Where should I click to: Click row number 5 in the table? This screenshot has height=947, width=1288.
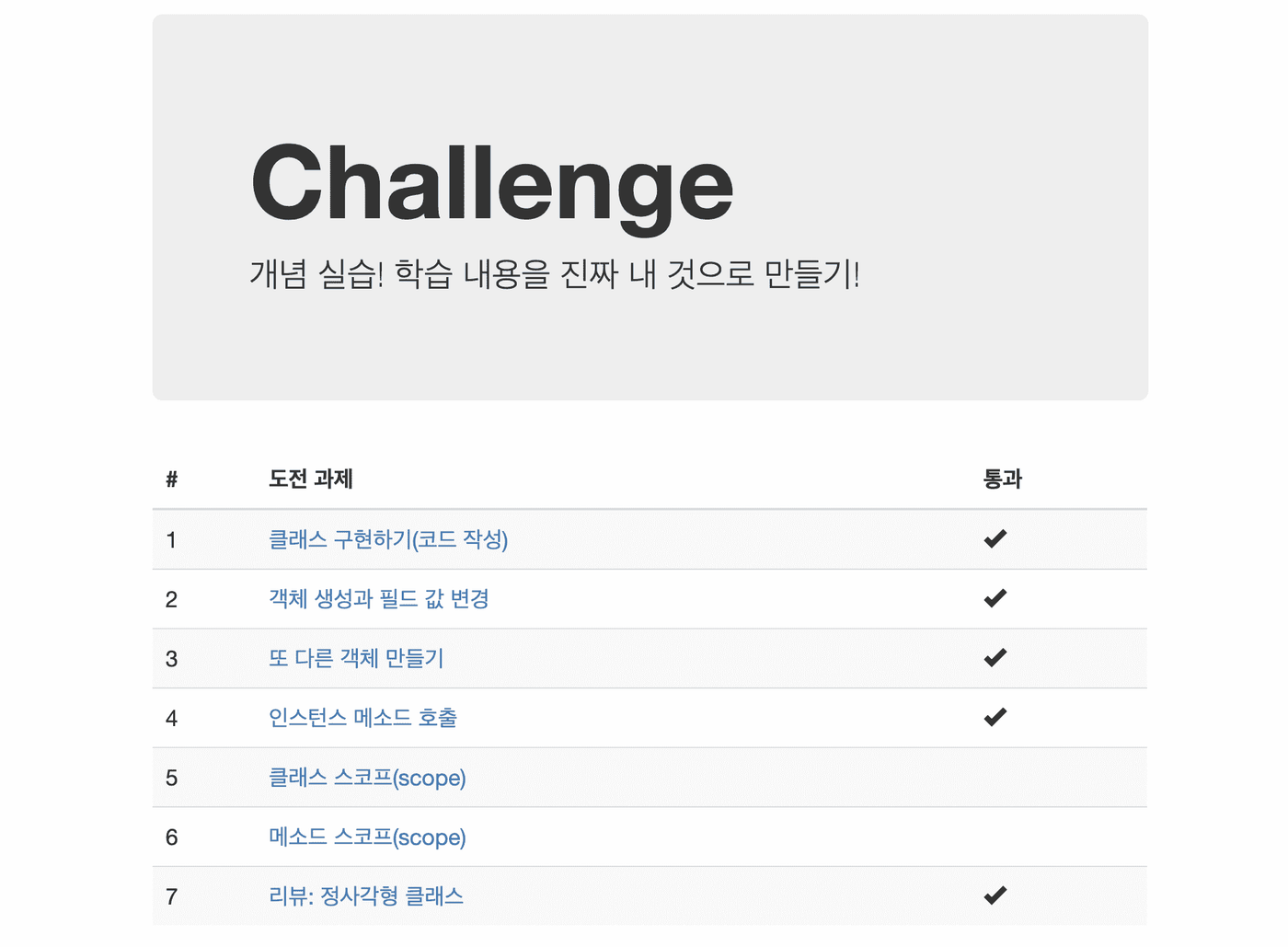coord(172,778)
